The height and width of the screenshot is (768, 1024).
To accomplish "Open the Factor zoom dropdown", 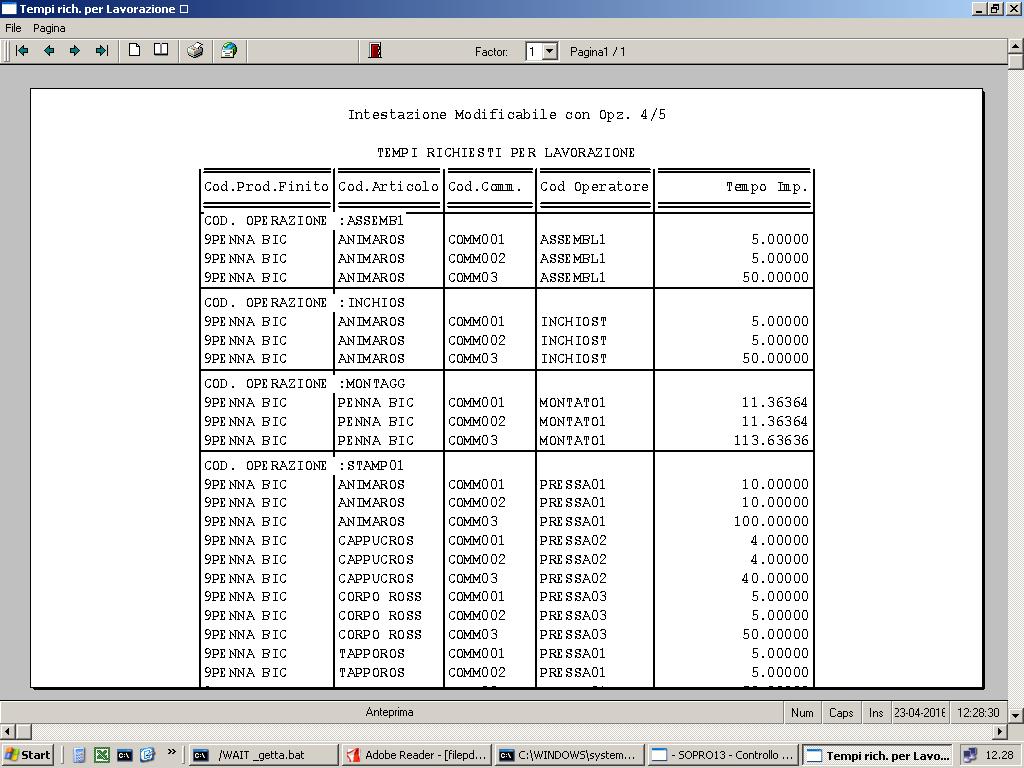I will coord(550,52).
